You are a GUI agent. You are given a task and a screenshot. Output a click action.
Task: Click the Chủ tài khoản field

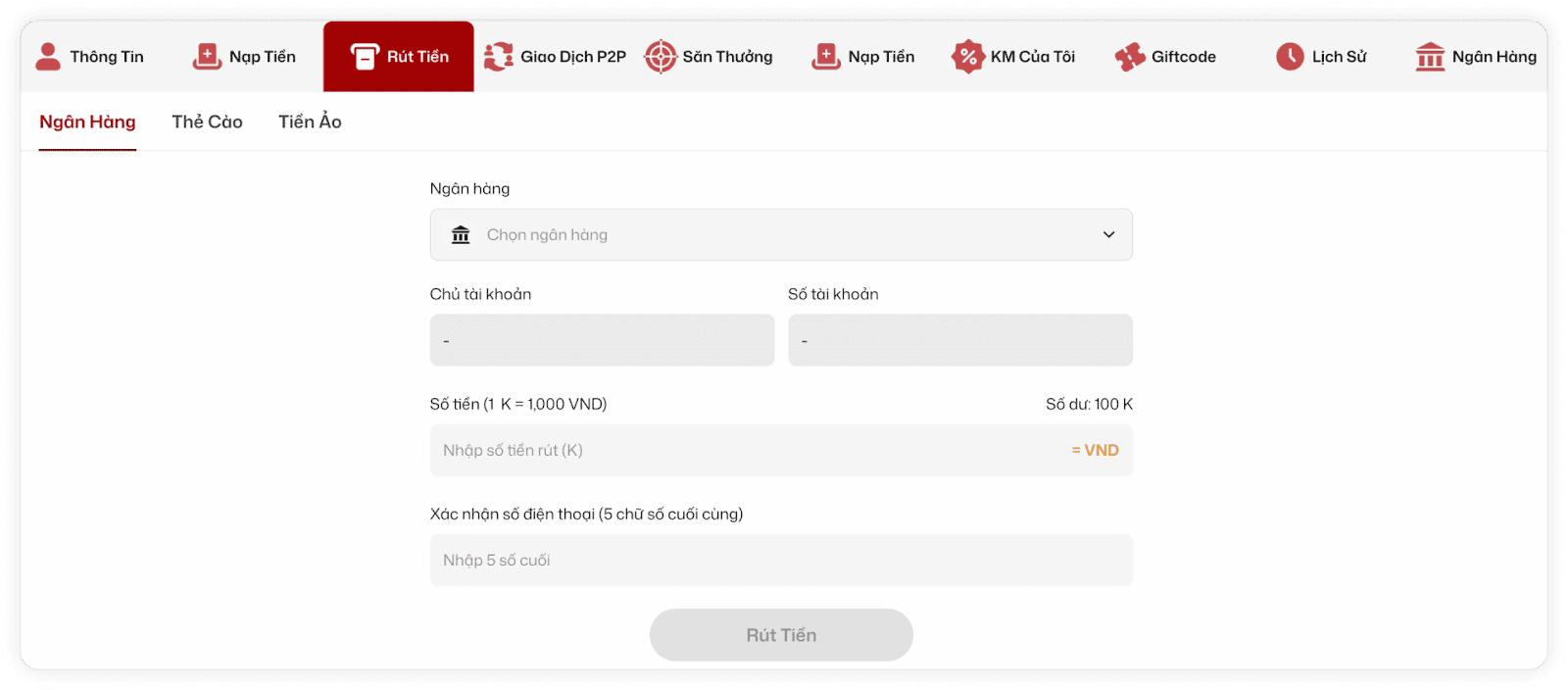602,341
